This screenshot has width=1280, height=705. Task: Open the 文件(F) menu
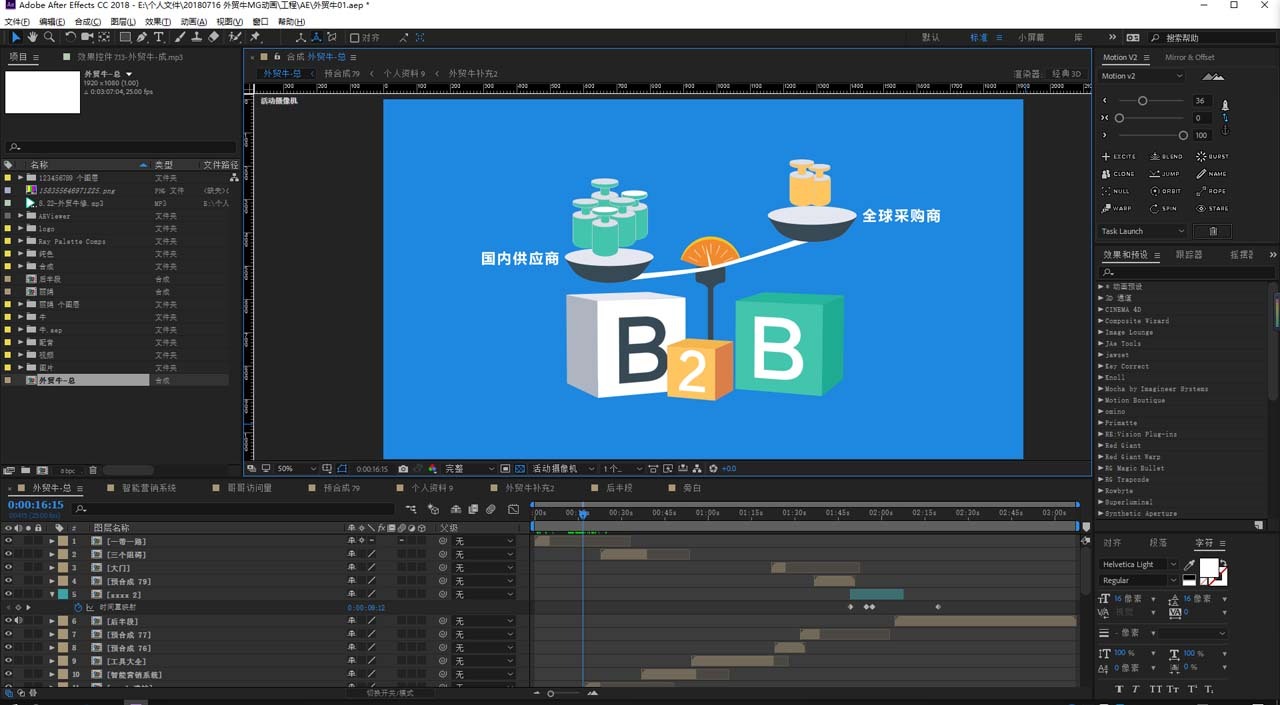(17, 22)
